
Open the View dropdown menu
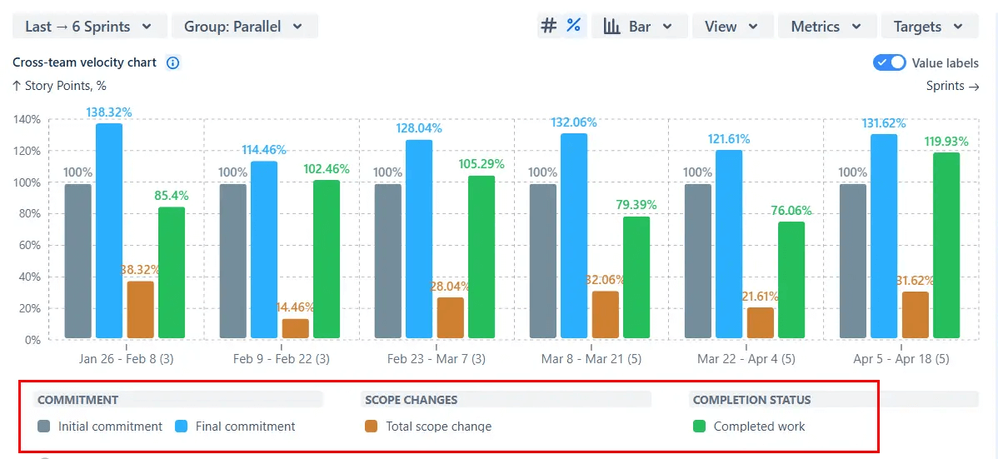pyautogui.click(x=731, y=26)
